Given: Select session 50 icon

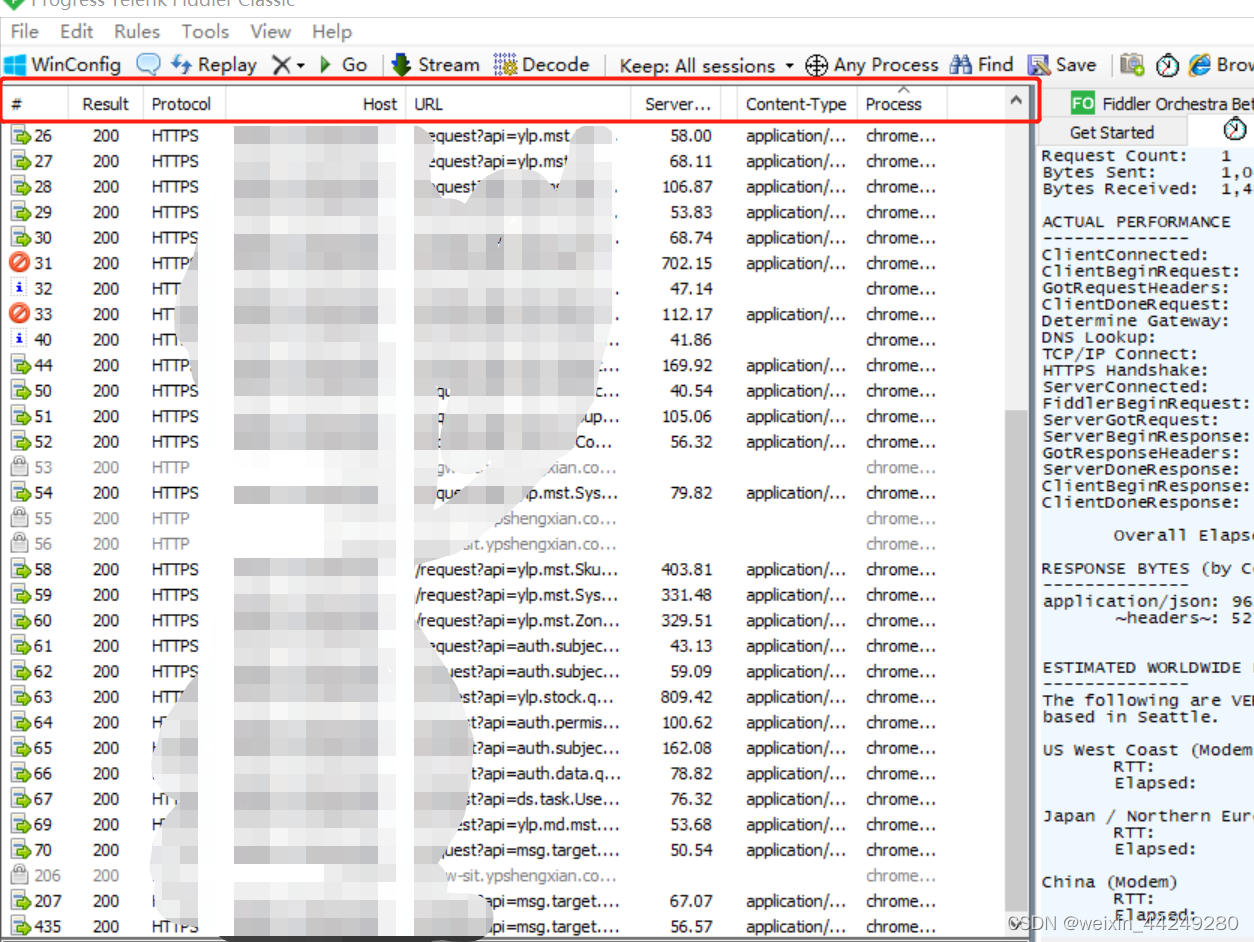Looking at the screenshot, I should [x=20, y=391].
